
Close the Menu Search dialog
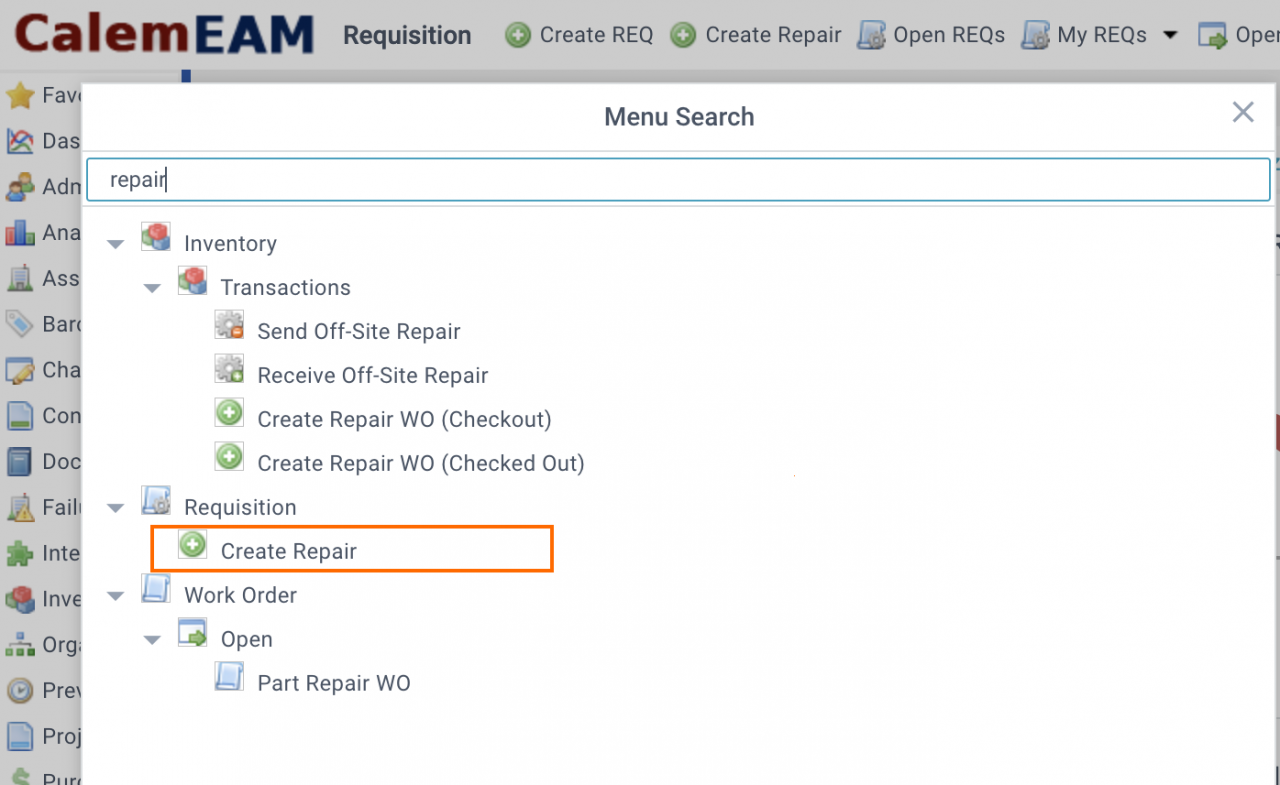[x=1243, y=112]
